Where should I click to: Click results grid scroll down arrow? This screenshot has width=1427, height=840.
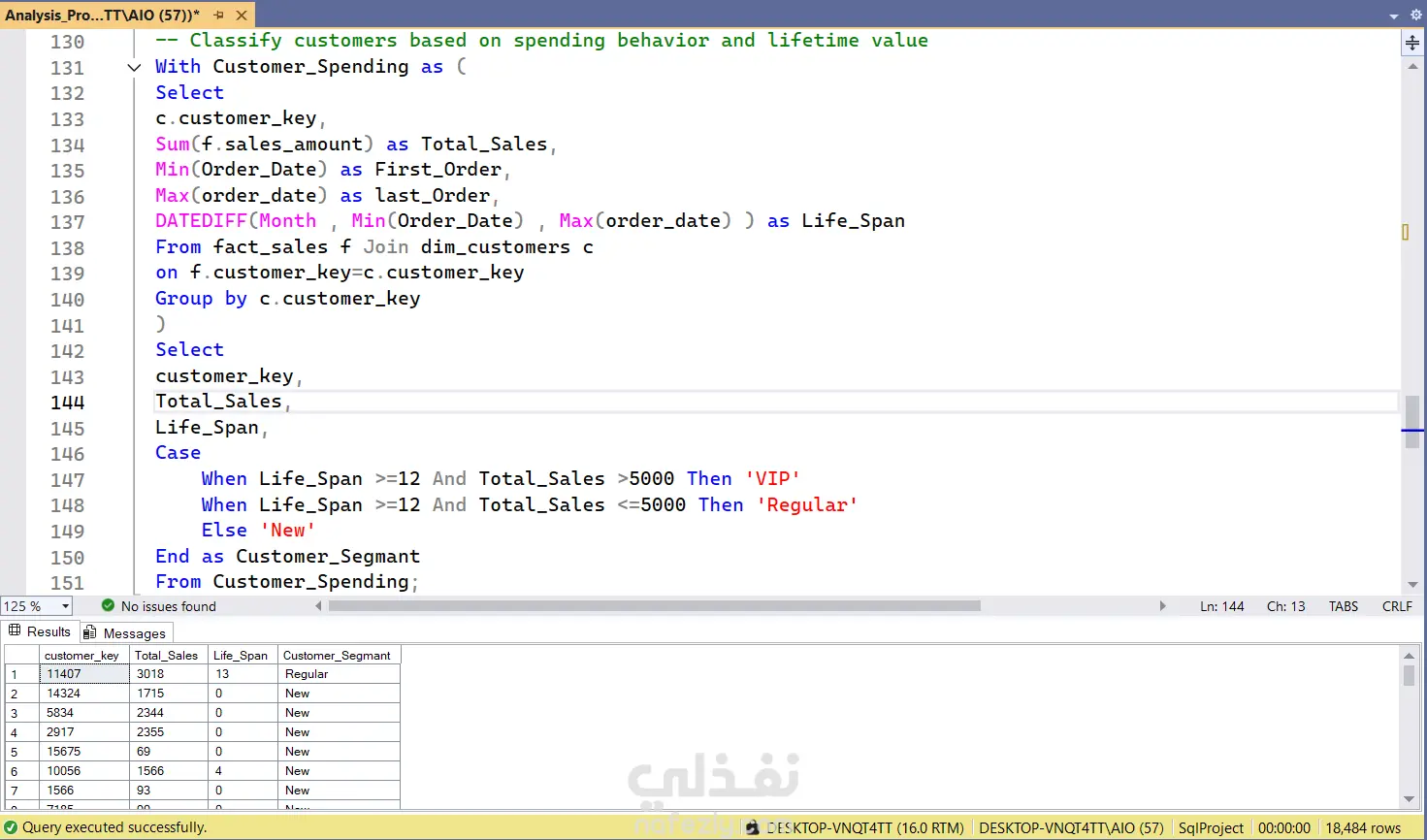[1409, 800]
